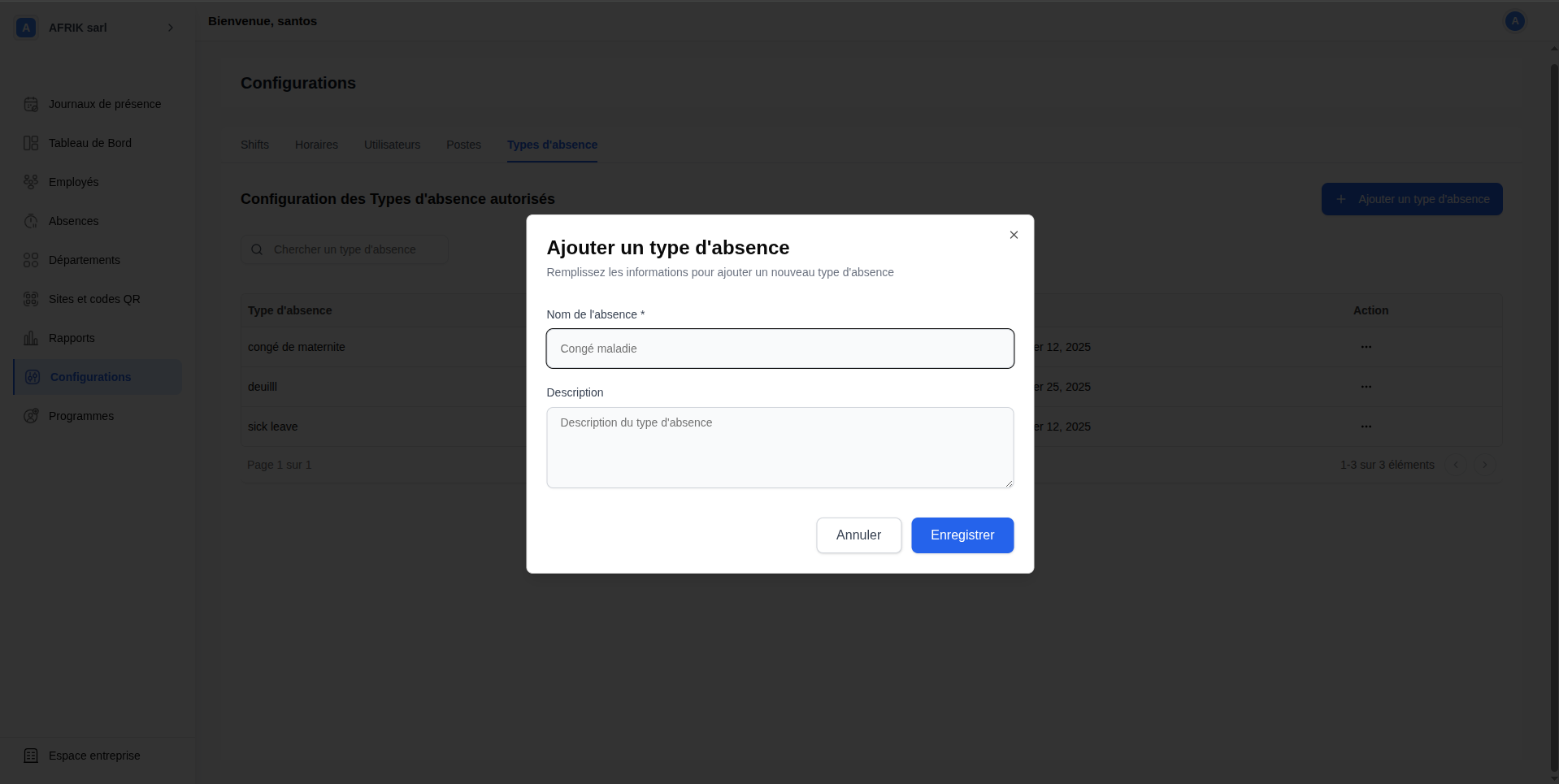Open Départements via its grid icon
This screenshot has height=784, width=1559.
tap(31, 260)
